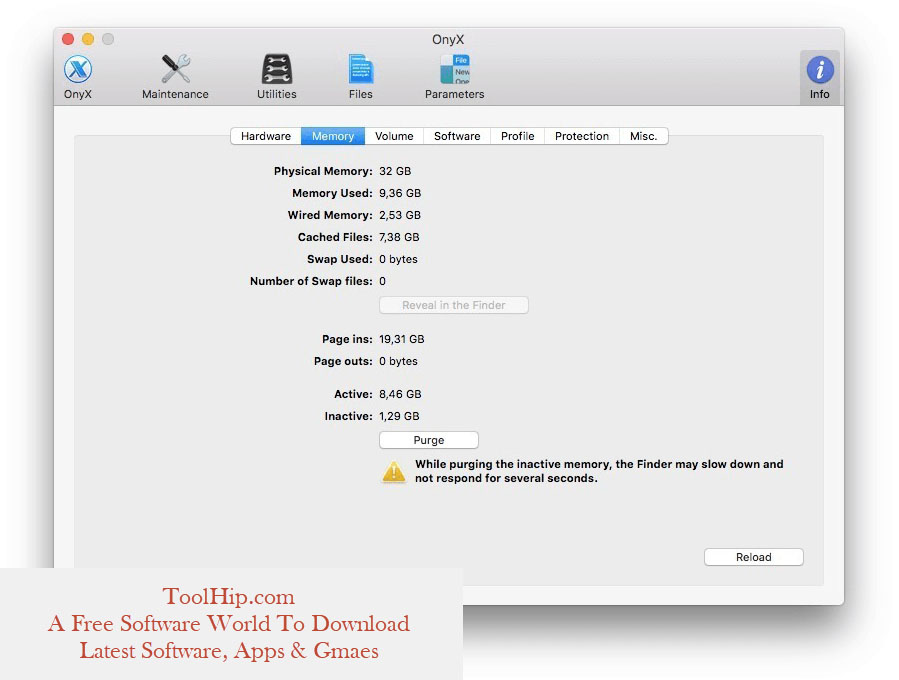Click the Number of Swap files label
The image size is (899, 680).
311,281
